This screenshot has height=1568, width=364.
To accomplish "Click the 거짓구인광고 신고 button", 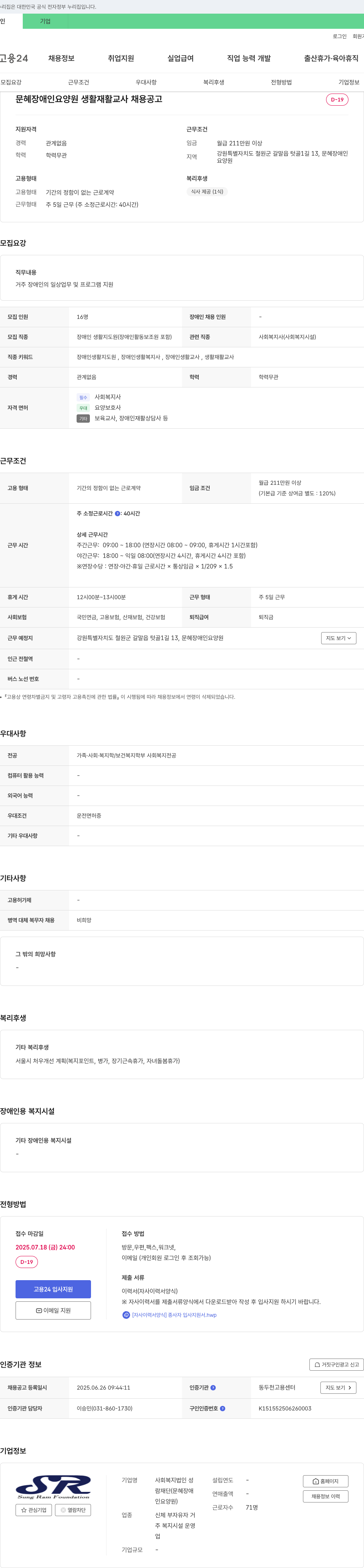I will click(x=337, y=1365).
